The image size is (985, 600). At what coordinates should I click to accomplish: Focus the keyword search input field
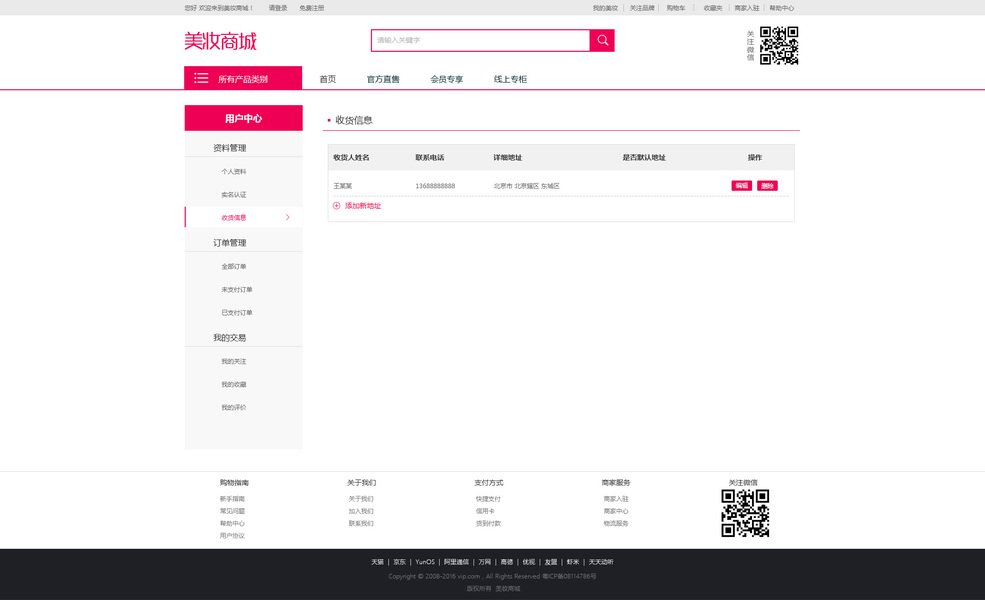[481, 40]
